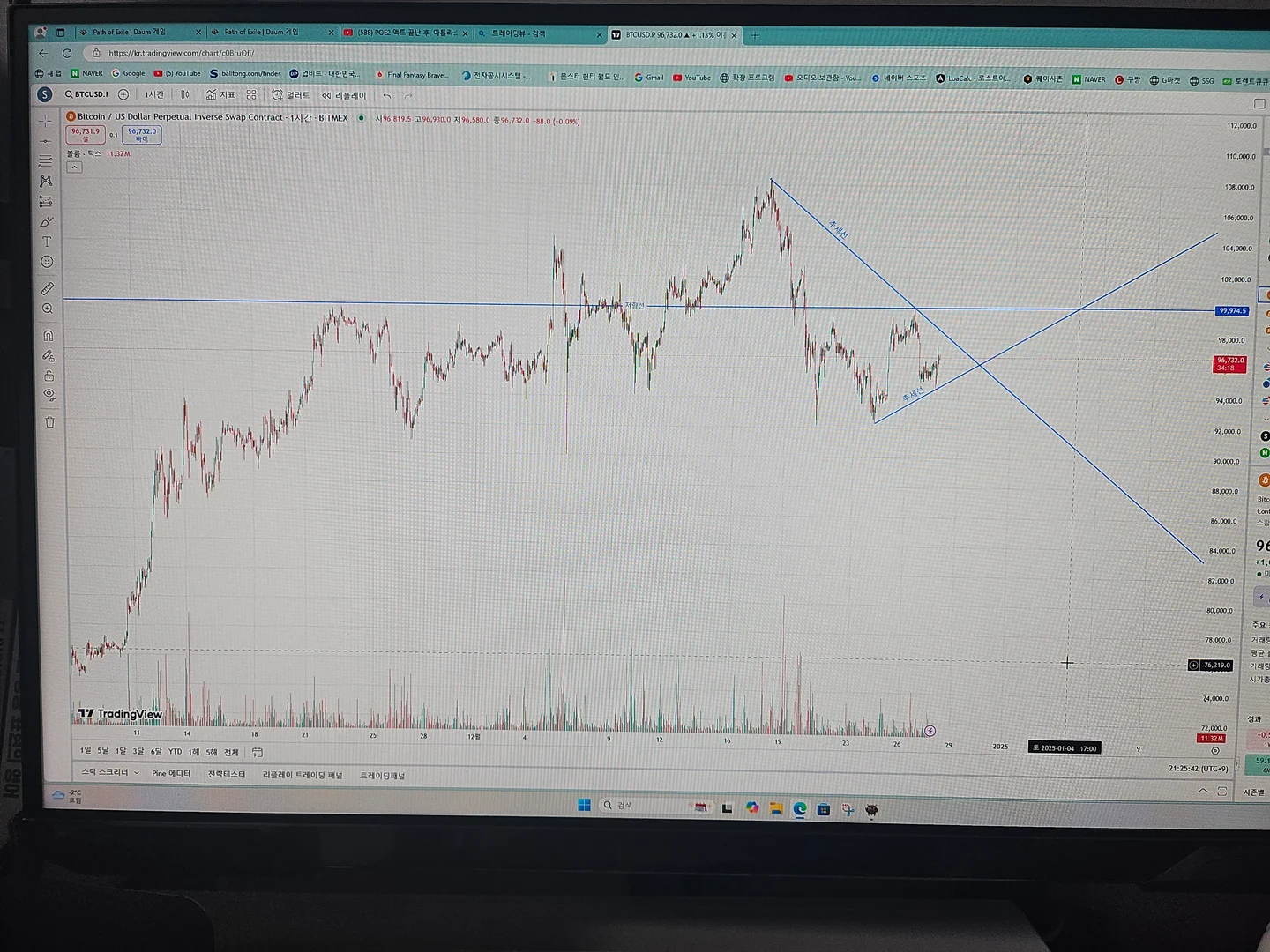The image size is (1270, 952).
Task: Click the browser reload icon
Action: [x=67, y=53]
